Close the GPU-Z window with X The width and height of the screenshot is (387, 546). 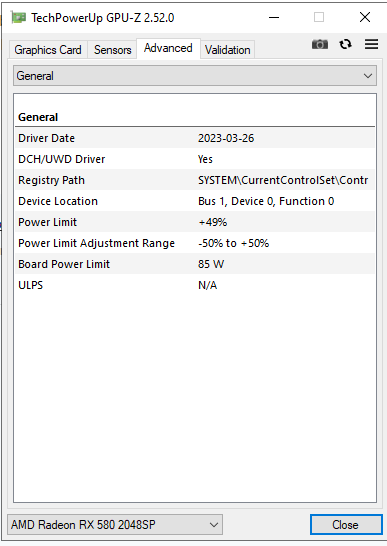pyautogui.click(x=365, y=17)
